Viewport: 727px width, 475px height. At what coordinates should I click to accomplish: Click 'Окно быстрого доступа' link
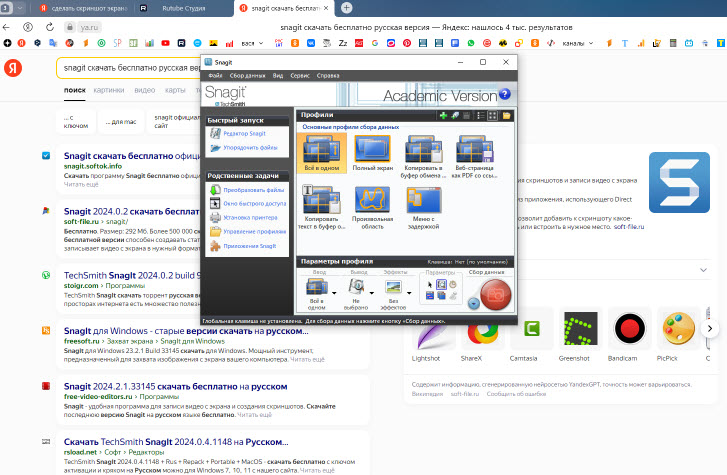255,203
